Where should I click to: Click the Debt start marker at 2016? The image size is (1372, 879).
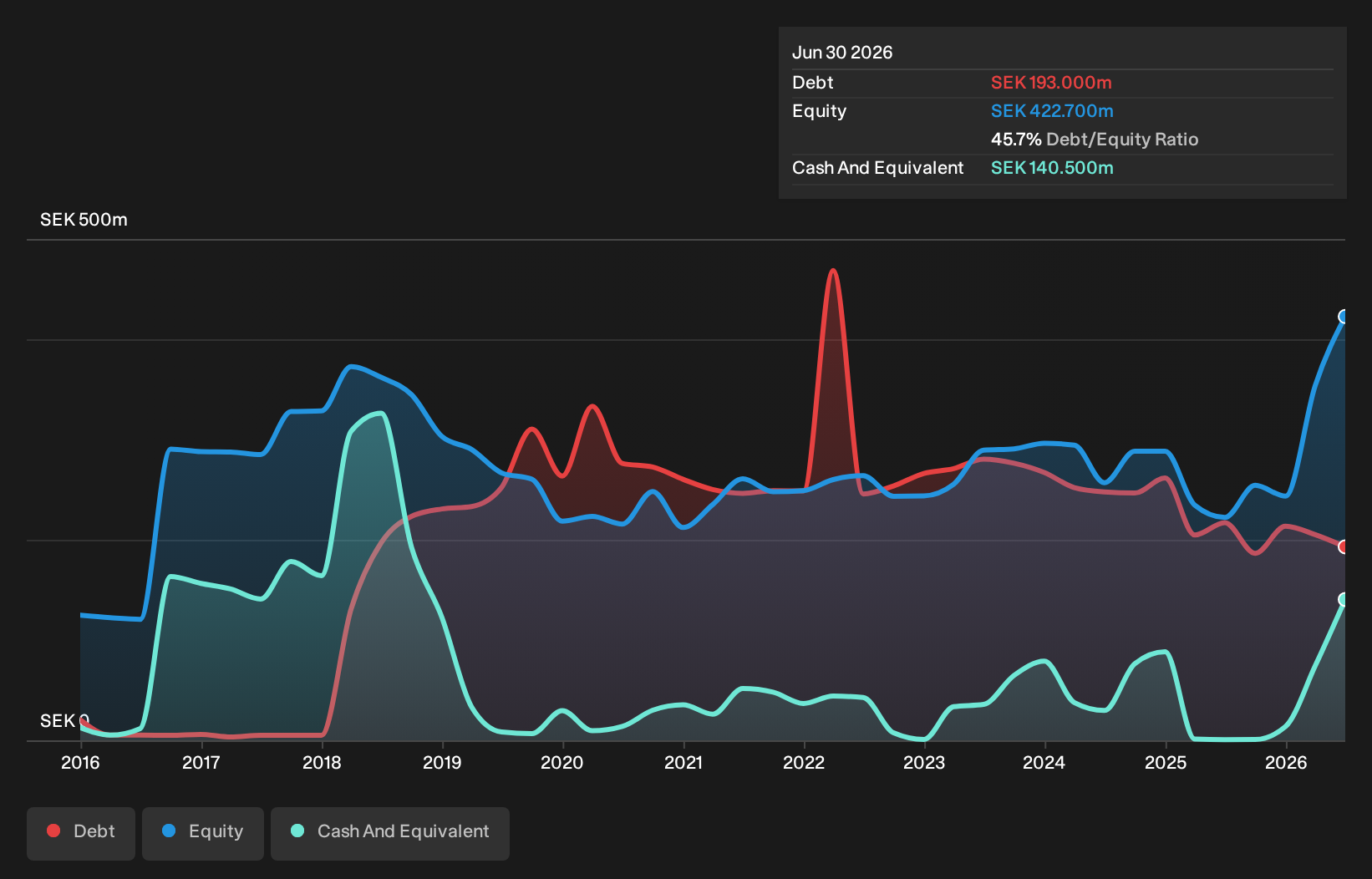pos(83,720)
